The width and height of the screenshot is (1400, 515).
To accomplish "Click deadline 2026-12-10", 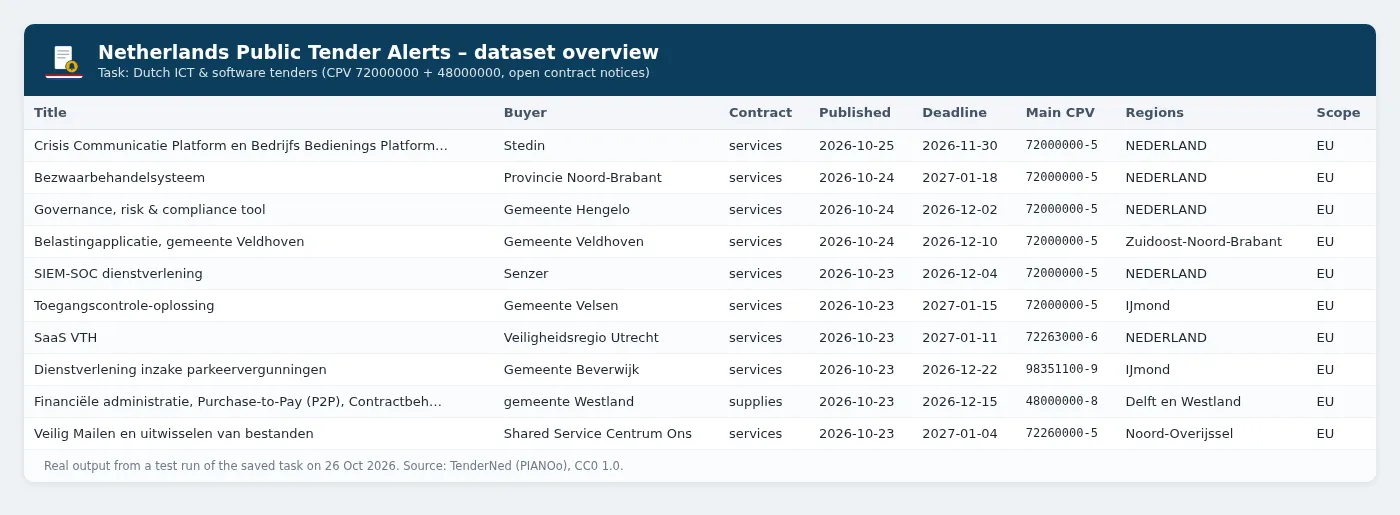I will [x=960, y=242].
